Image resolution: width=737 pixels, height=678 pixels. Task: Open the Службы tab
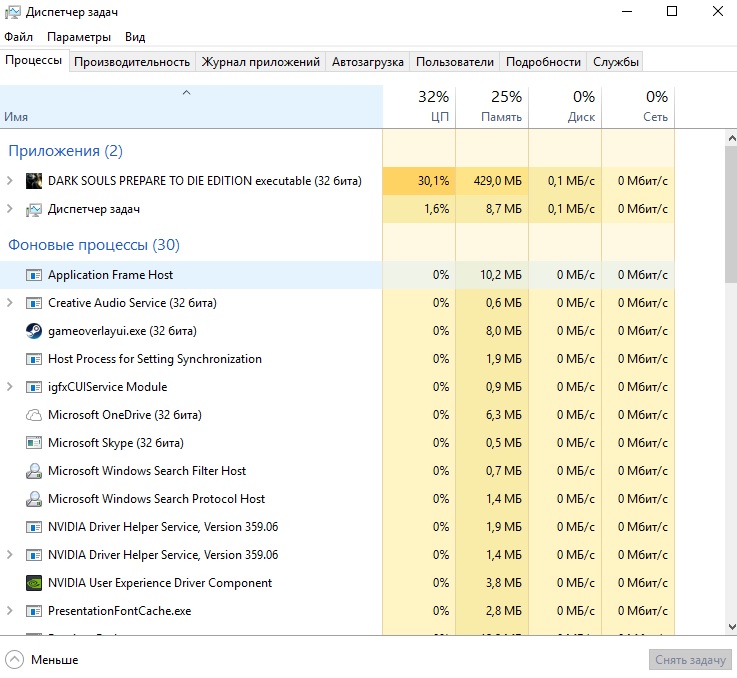click(615, 62)
